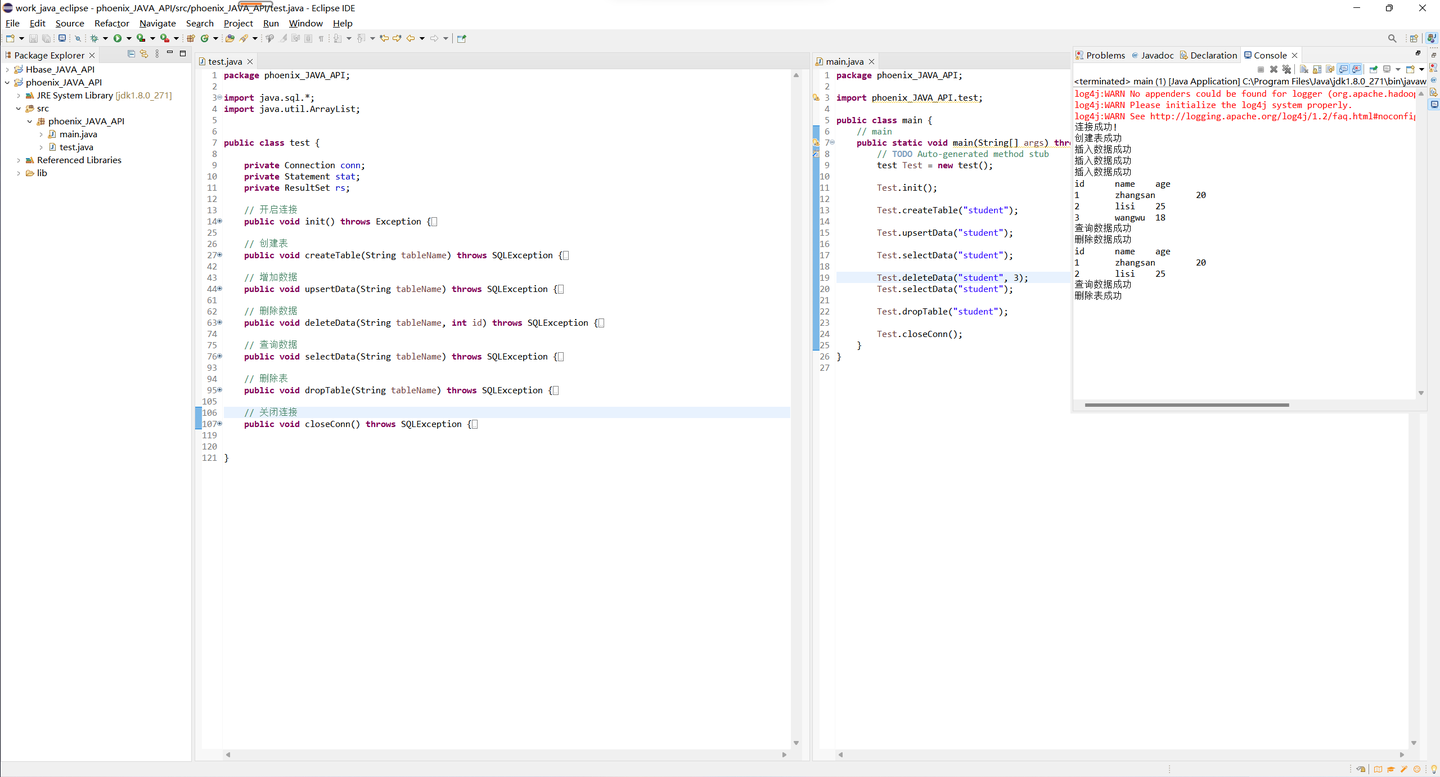The width and height of the screenshot is (1440, 777).
Task: Collapse the src folder node
Action: pyautogui.click(x=18, y=109)
